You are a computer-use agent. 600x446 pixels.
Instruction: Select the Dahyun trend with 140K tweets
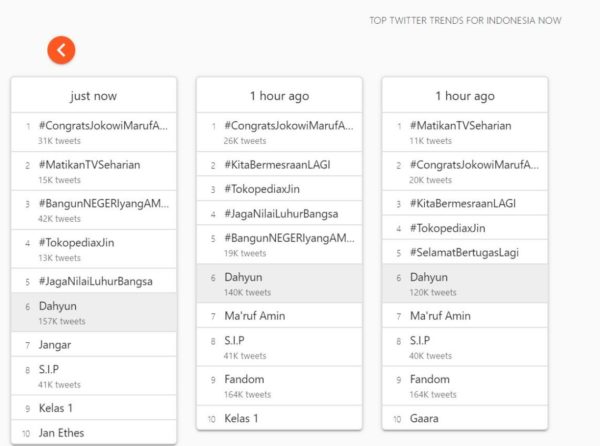245,283
